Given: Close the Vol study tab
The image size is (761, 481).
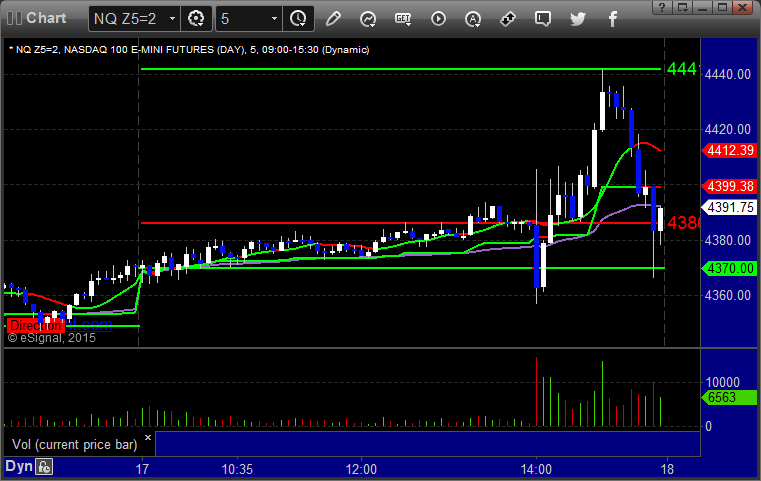Looking at the screenshot, I should 148,437.
